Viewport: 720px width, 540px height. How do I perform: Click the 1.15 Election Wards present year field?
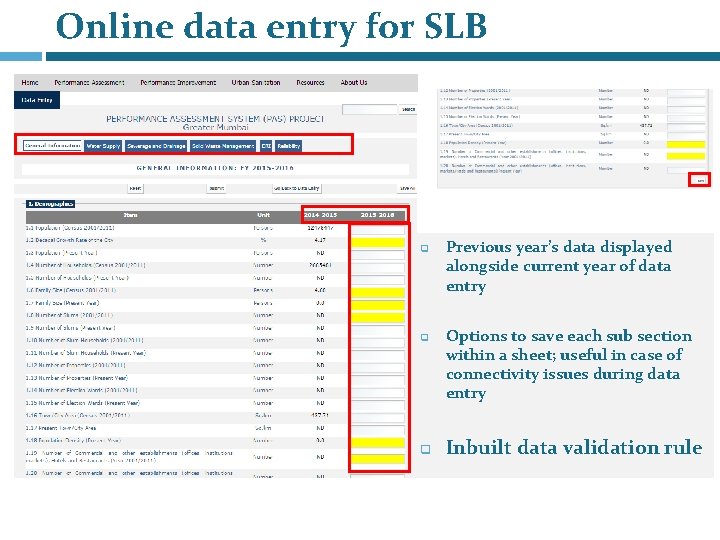377,405
